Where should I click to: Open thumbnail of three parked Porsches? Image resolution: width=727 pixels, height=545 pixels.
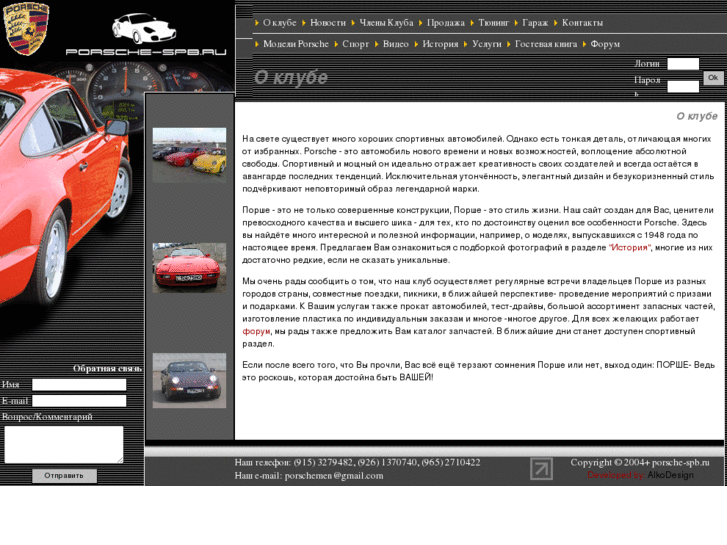click(189, 155)
